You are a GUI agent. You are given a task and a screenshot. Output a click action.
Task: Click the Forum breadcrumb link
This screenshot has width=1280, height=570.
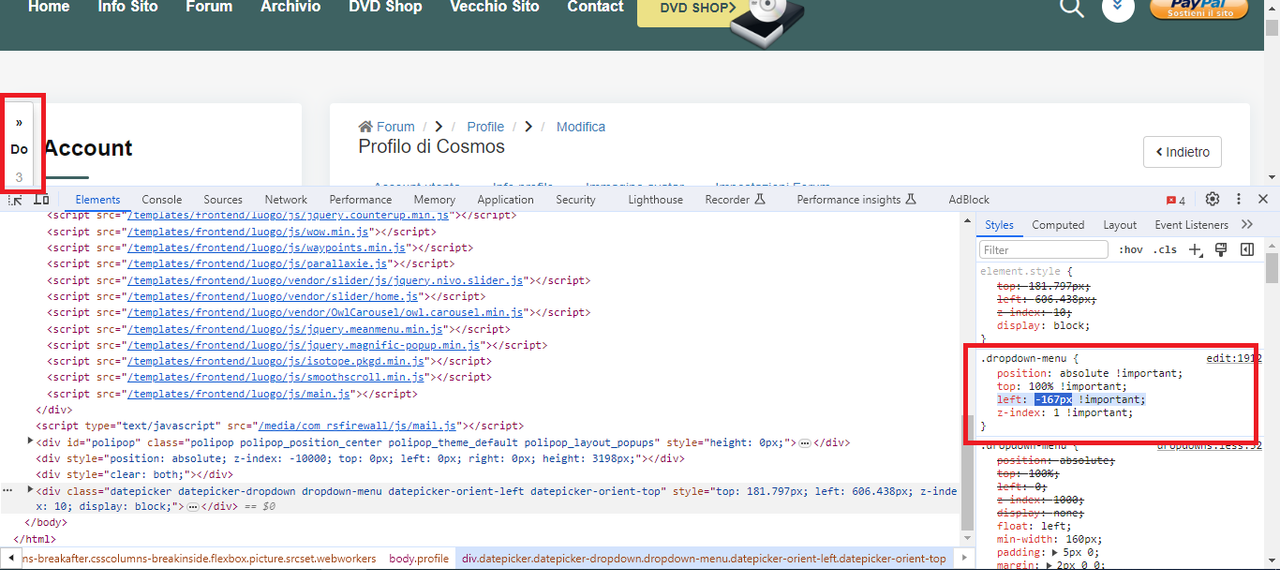[x=396, y=127]
